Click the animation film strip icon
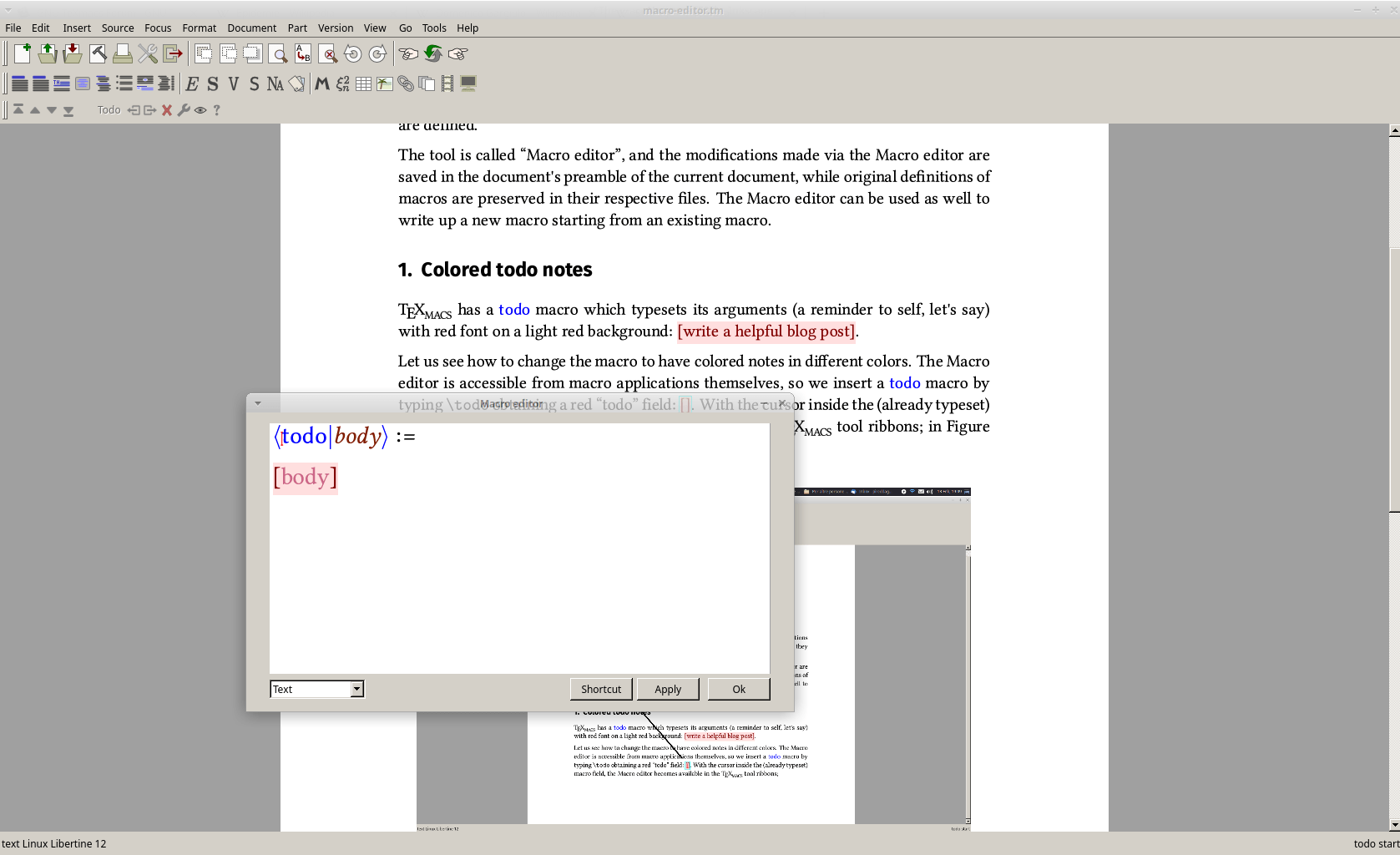1400x855 pixels. pyautogui.click(x=447, y=83)
